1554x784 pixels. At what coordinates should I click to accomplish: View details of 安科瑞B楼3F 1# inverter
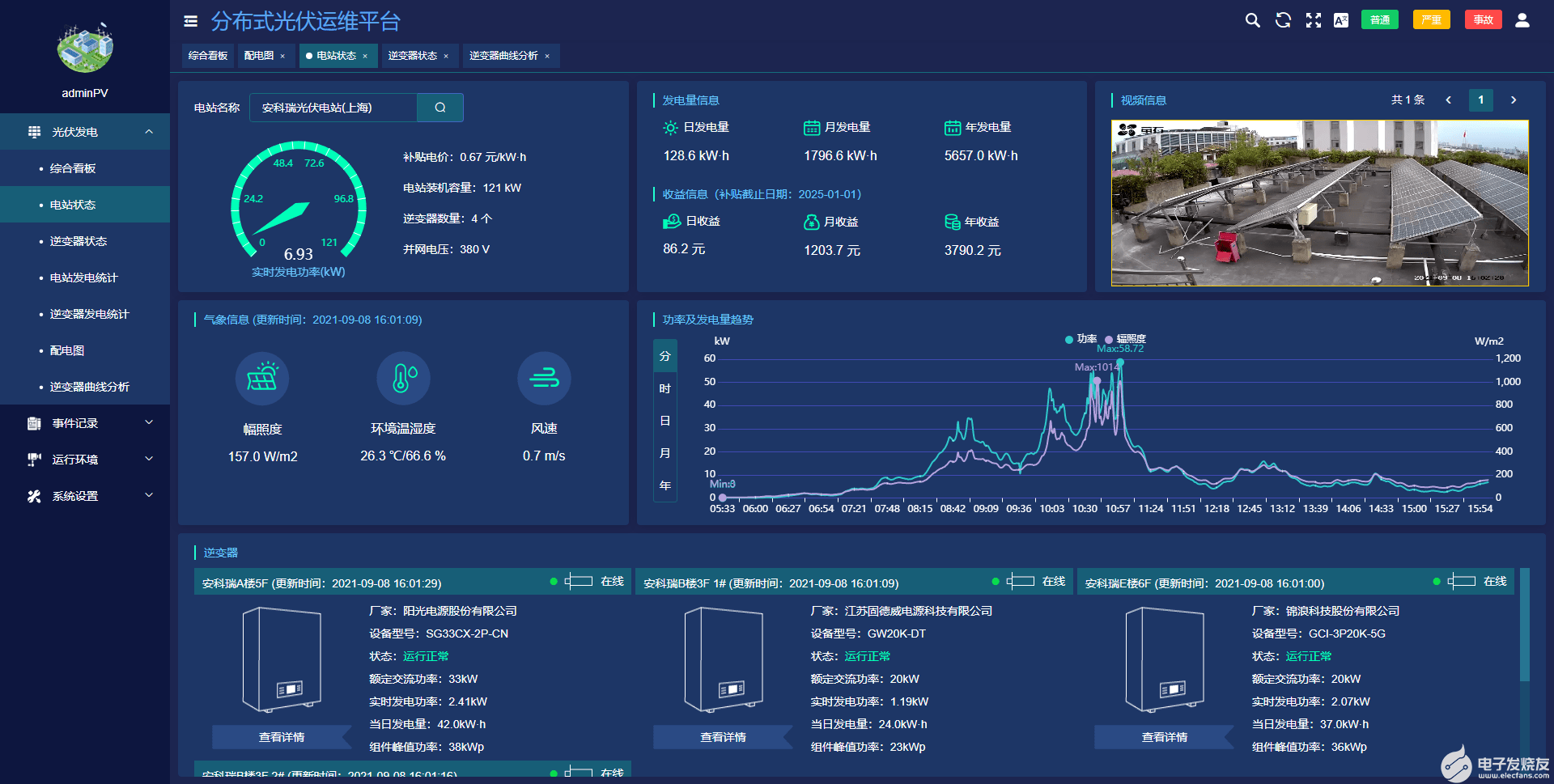723,737
